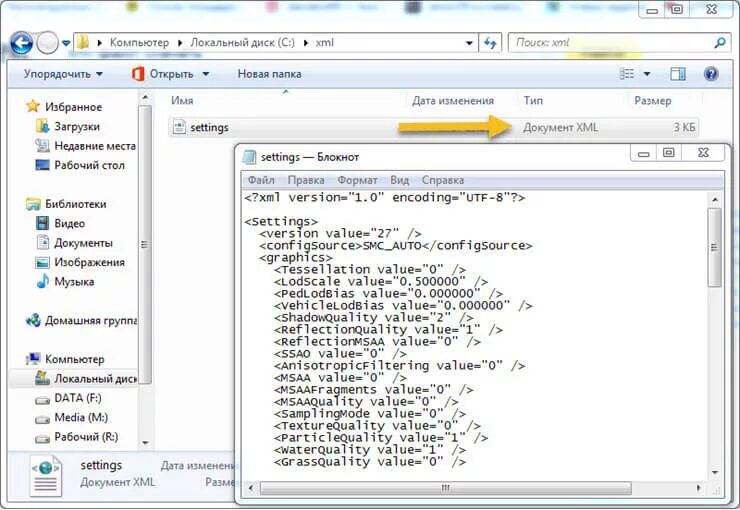740x510 pixels.
Task: Click the folder icon in address bar
Action: click(x=83, y=42)
